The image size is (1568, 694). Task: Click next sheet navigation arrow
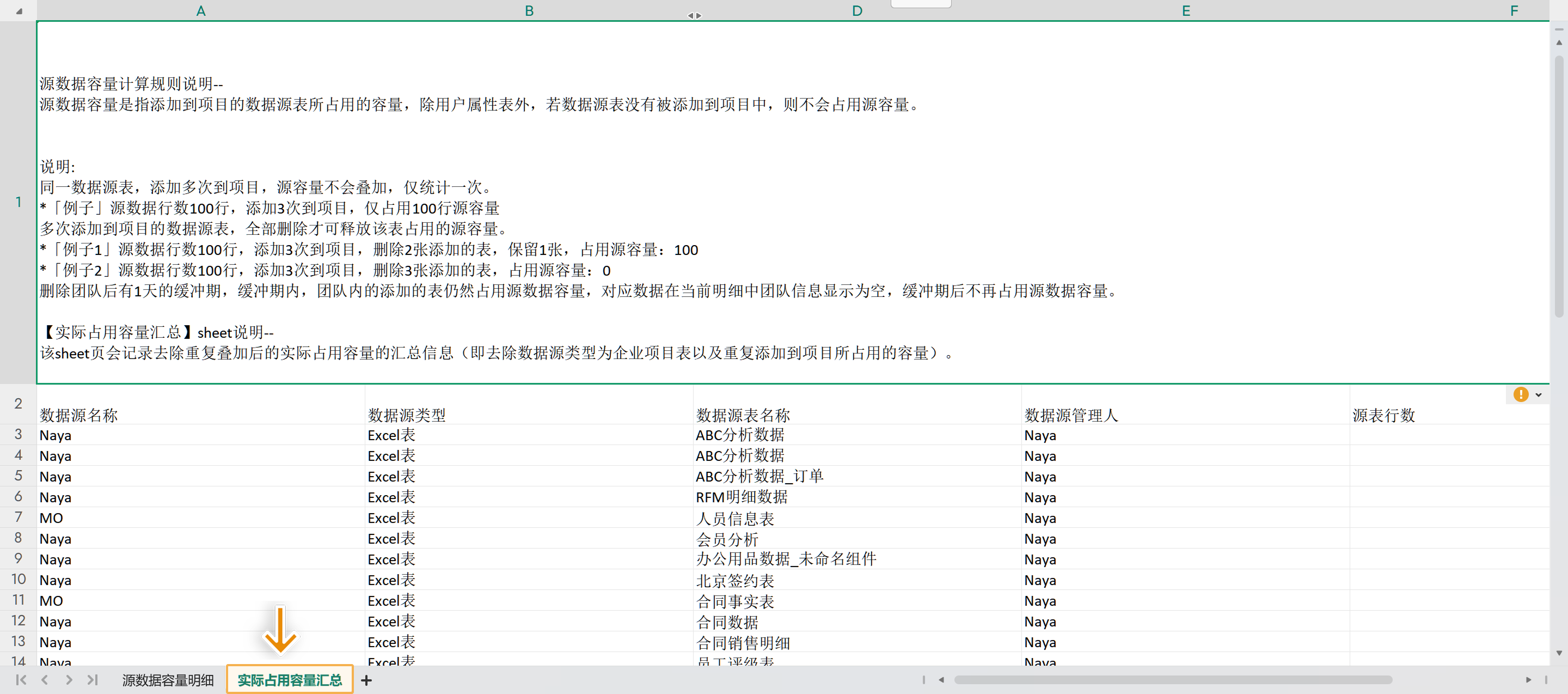click(69, 680)
